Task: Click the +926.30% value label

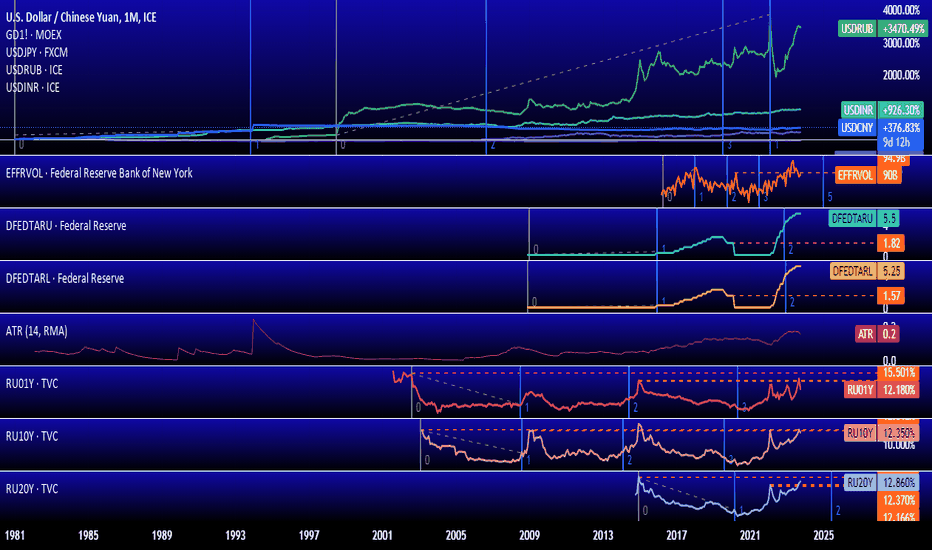Action: click(x=900, y=110)
